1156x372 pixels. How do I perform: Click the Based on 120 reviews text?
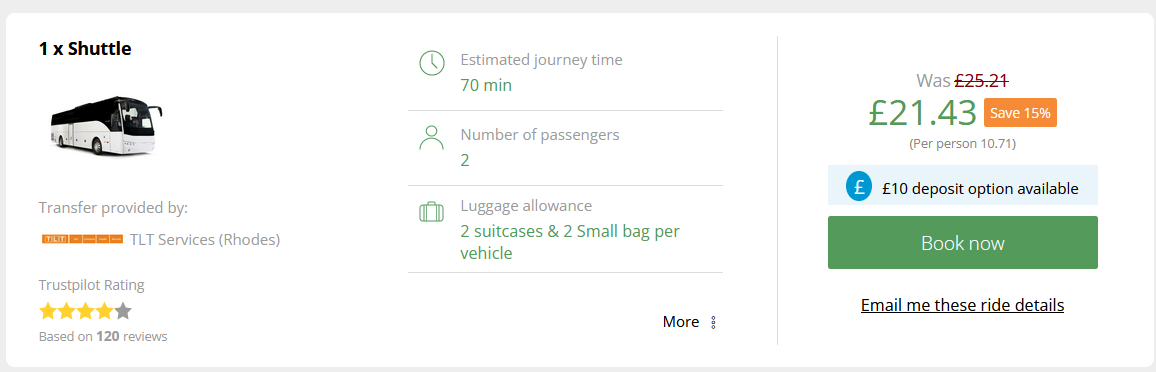[103, 337]
